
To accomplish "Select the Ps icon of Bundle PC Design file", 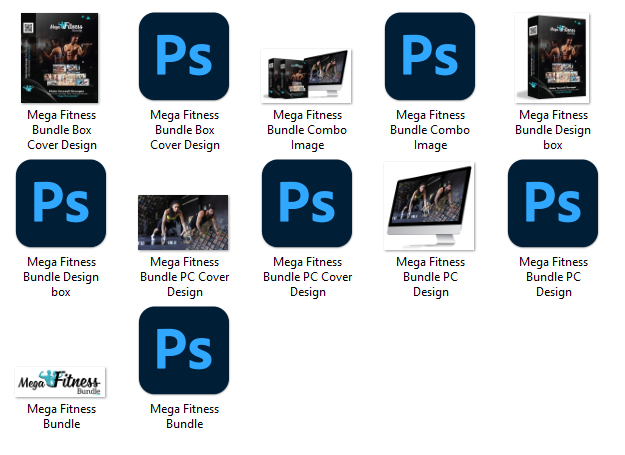I will tap(553, 203).
